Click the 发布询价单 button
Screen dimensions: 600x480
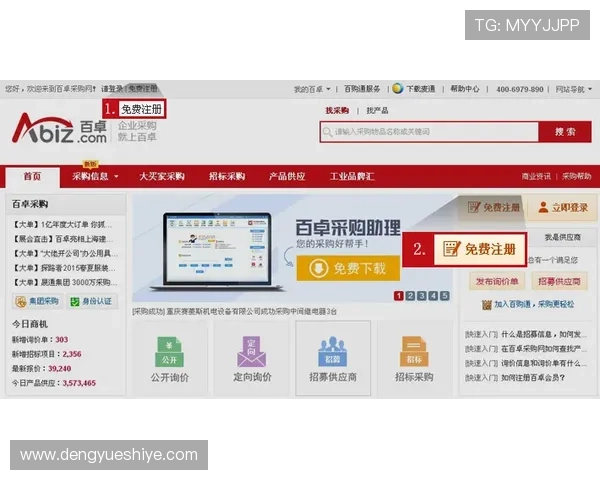497,282
